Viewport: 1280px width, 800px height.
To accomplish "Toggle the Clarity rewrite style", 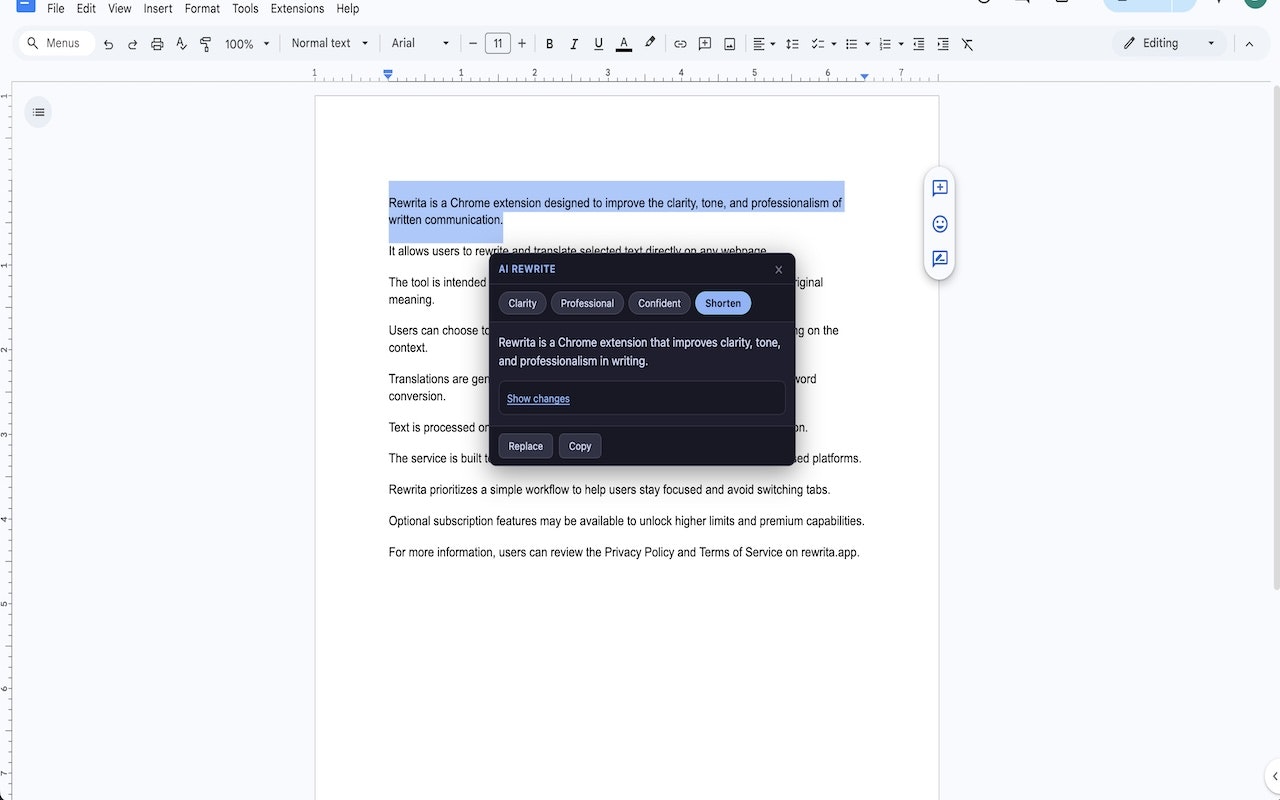I will coord(521,303).
